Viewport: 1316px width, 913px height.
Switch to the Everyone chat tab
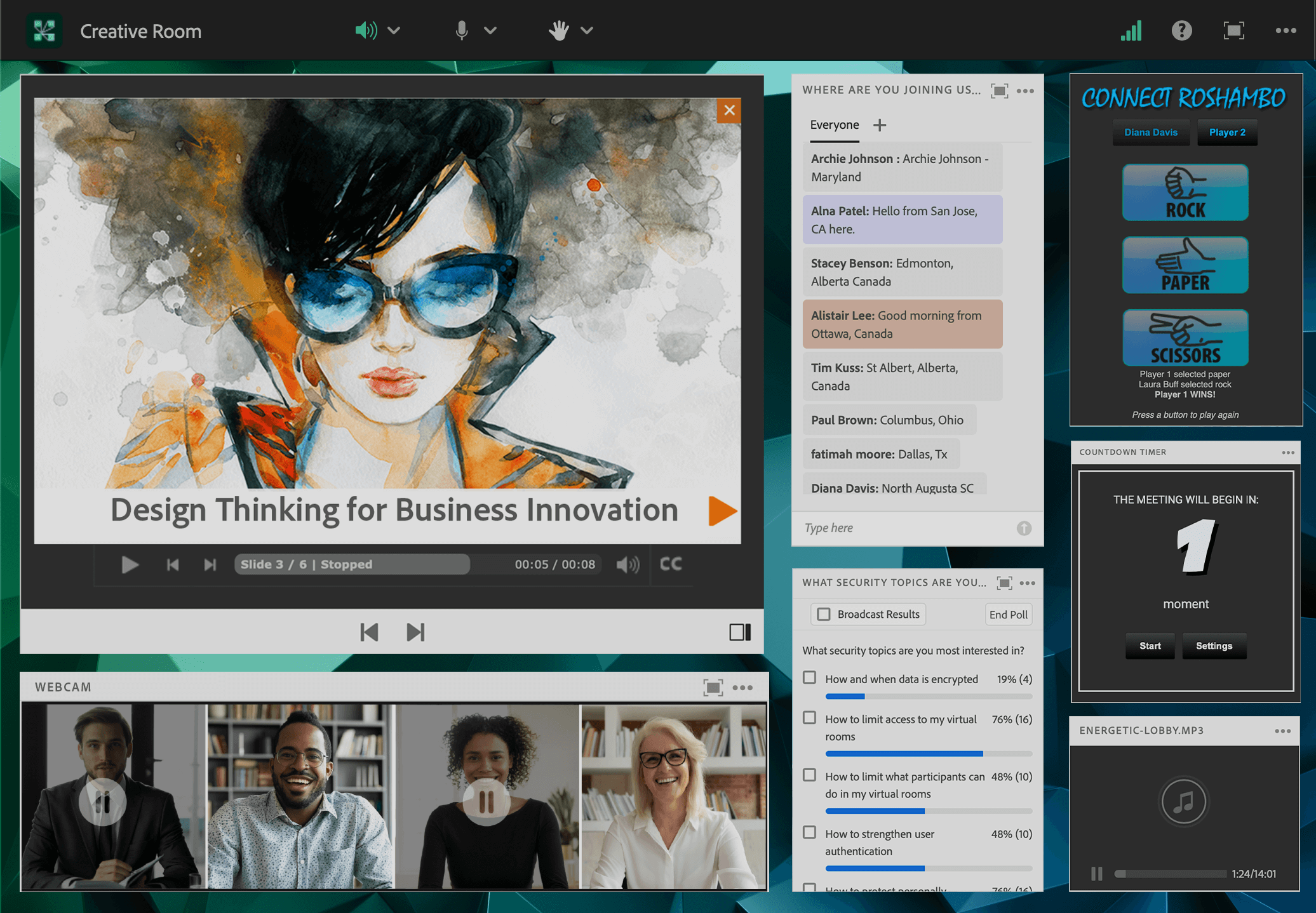(834, 125)
